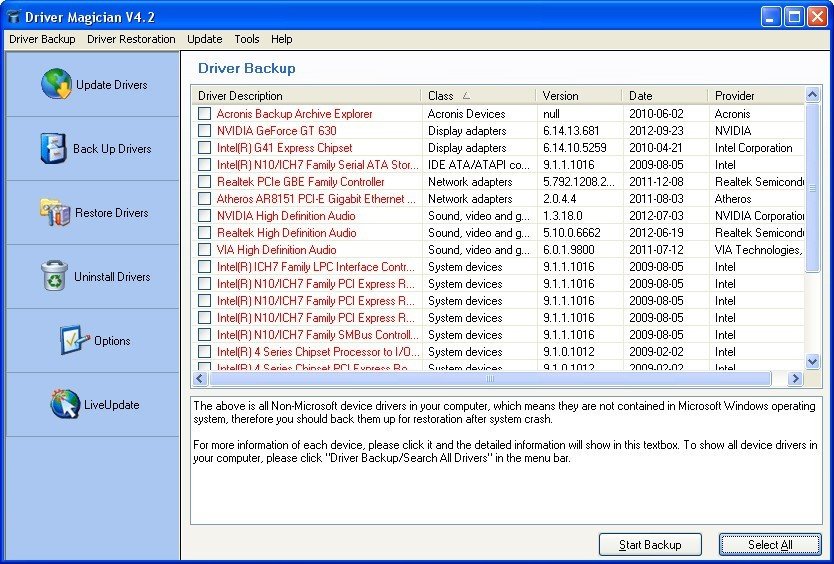Open the Help menu
Screen dimensions: 834x564
[x=281, y=39]
